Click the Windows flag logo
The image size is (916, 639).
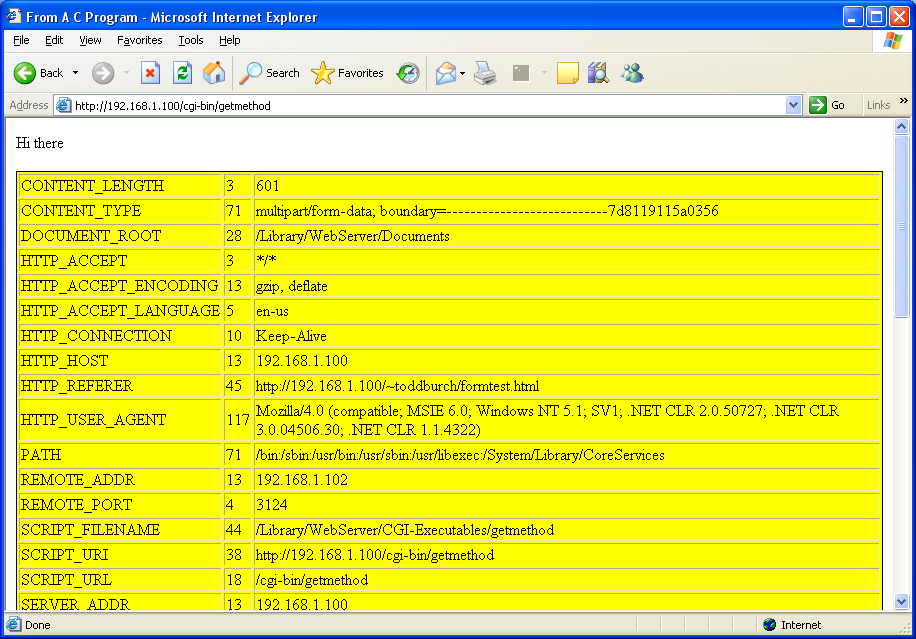[893, 41]
